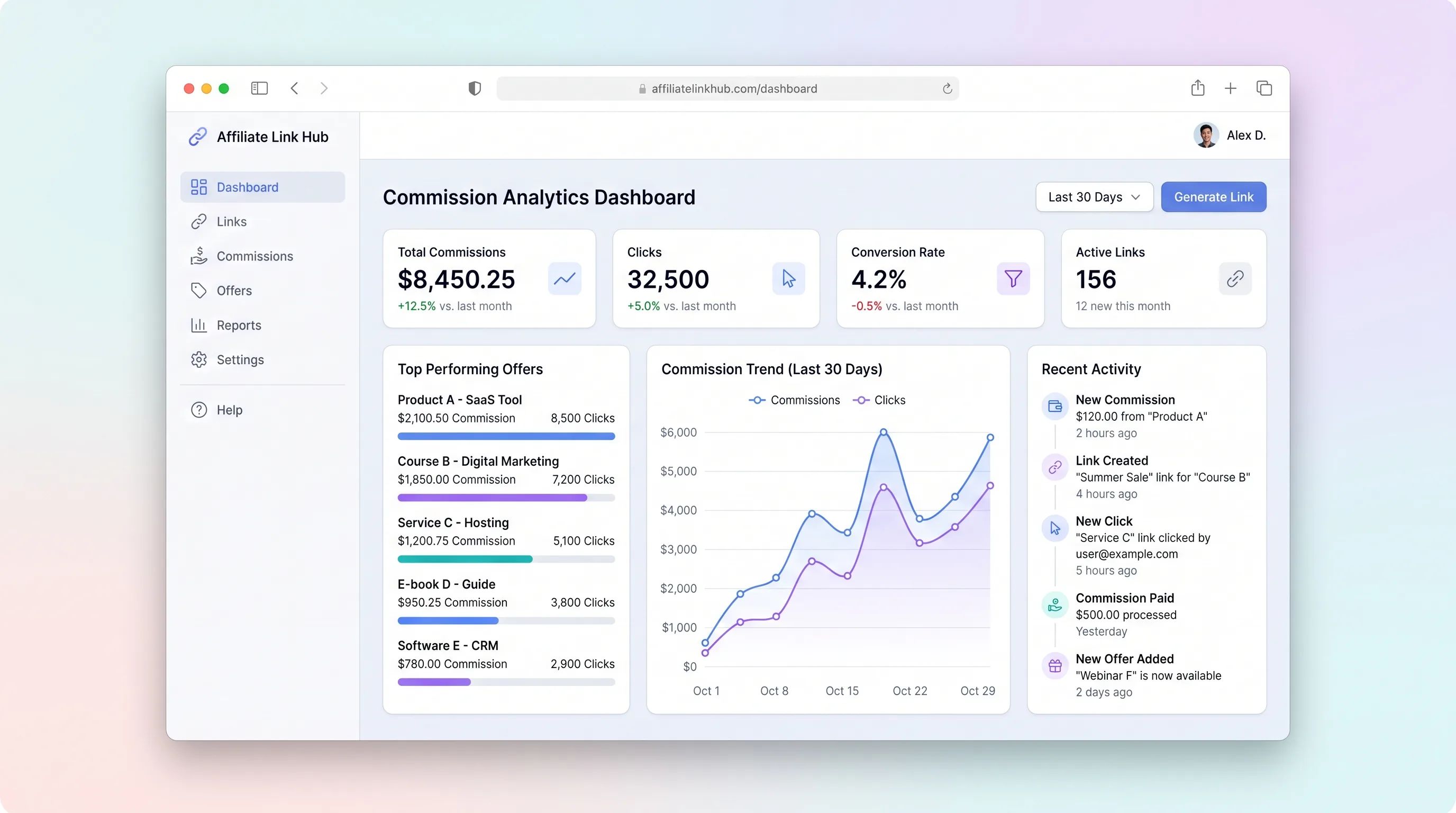Click the "8,500 Clicks" value
This screenshot has width=1456, height=813.
point(583,418)
